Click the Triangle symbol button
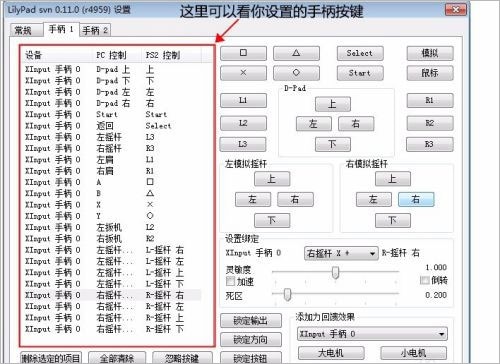Screen dimensions: 500x364 pos(296,53)
